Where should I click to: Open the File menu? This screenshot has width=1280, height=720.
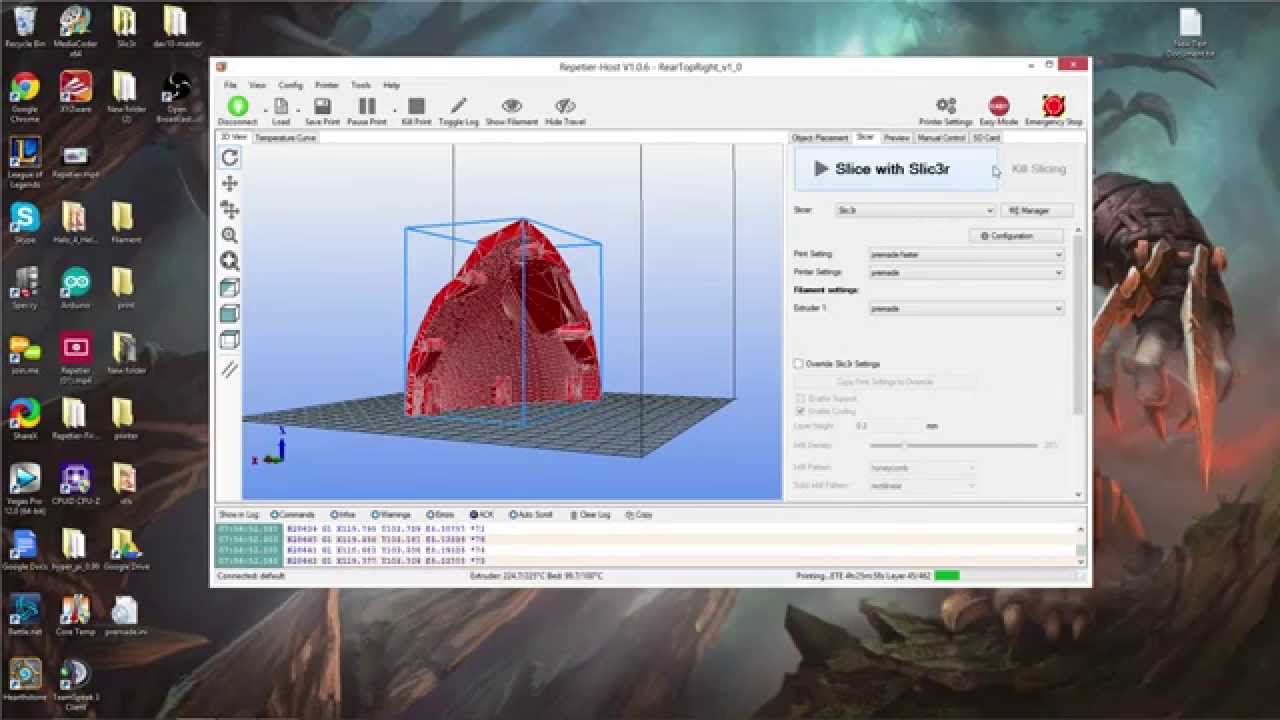231,85
